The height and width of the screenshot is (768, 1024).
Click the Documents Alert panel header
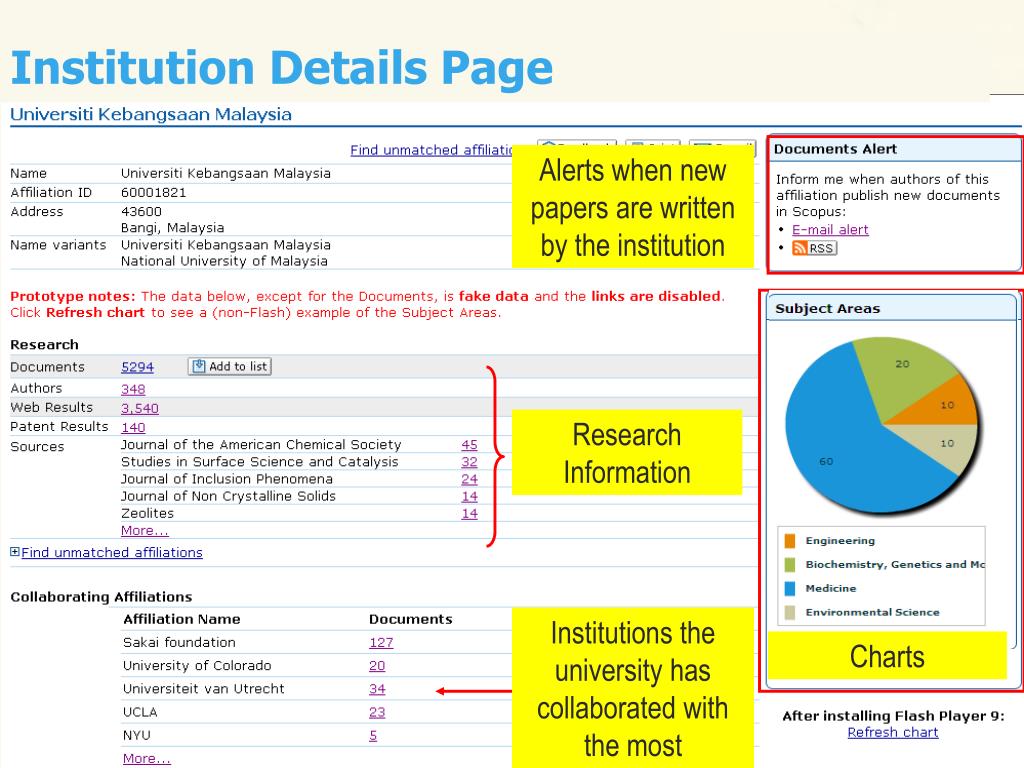click(894, 150)
